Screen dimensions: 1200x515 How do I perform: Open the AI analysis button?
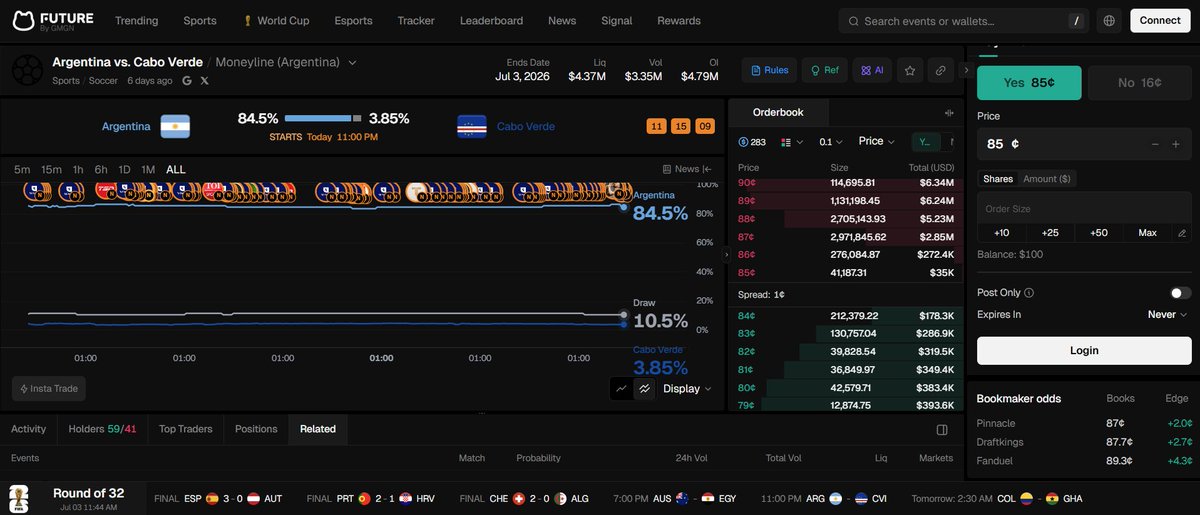point(872,70)
